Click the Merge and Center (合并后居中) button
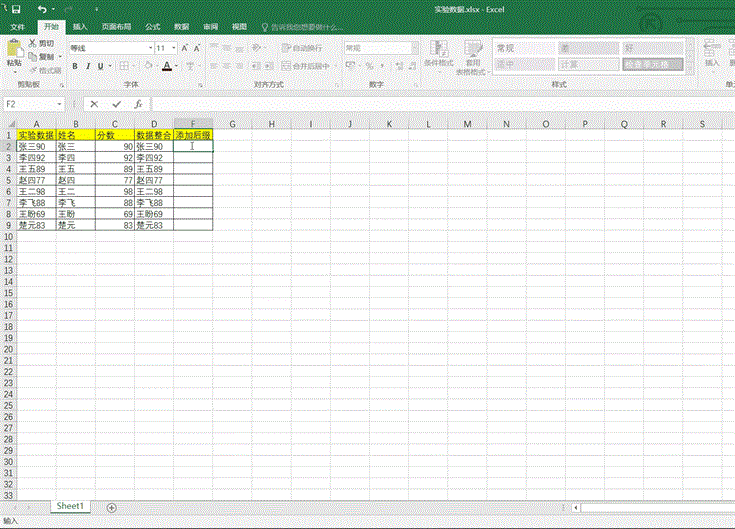Viewport: 735px width, 529px height. (307, 66)
